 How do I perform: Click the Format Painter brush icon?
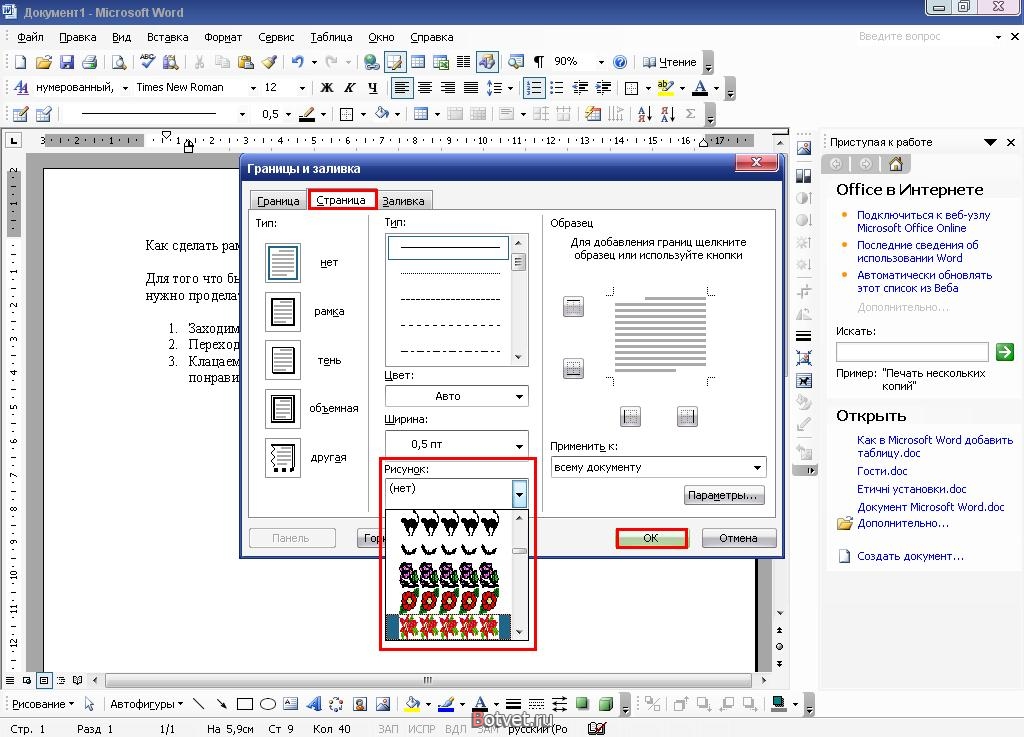[x=268, y=62]
